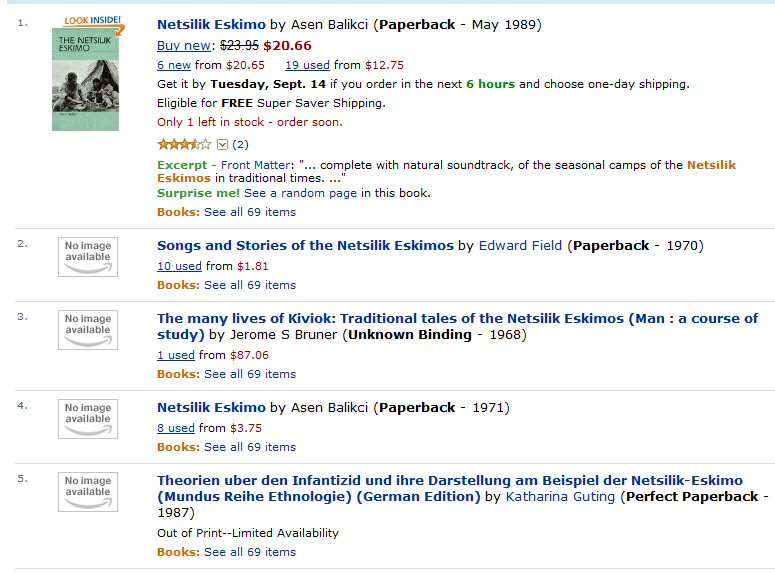Open Songs and Stories of the Netsilik Eskimos
This screenshot has height=573, width=775.
[x=305, y=246]
